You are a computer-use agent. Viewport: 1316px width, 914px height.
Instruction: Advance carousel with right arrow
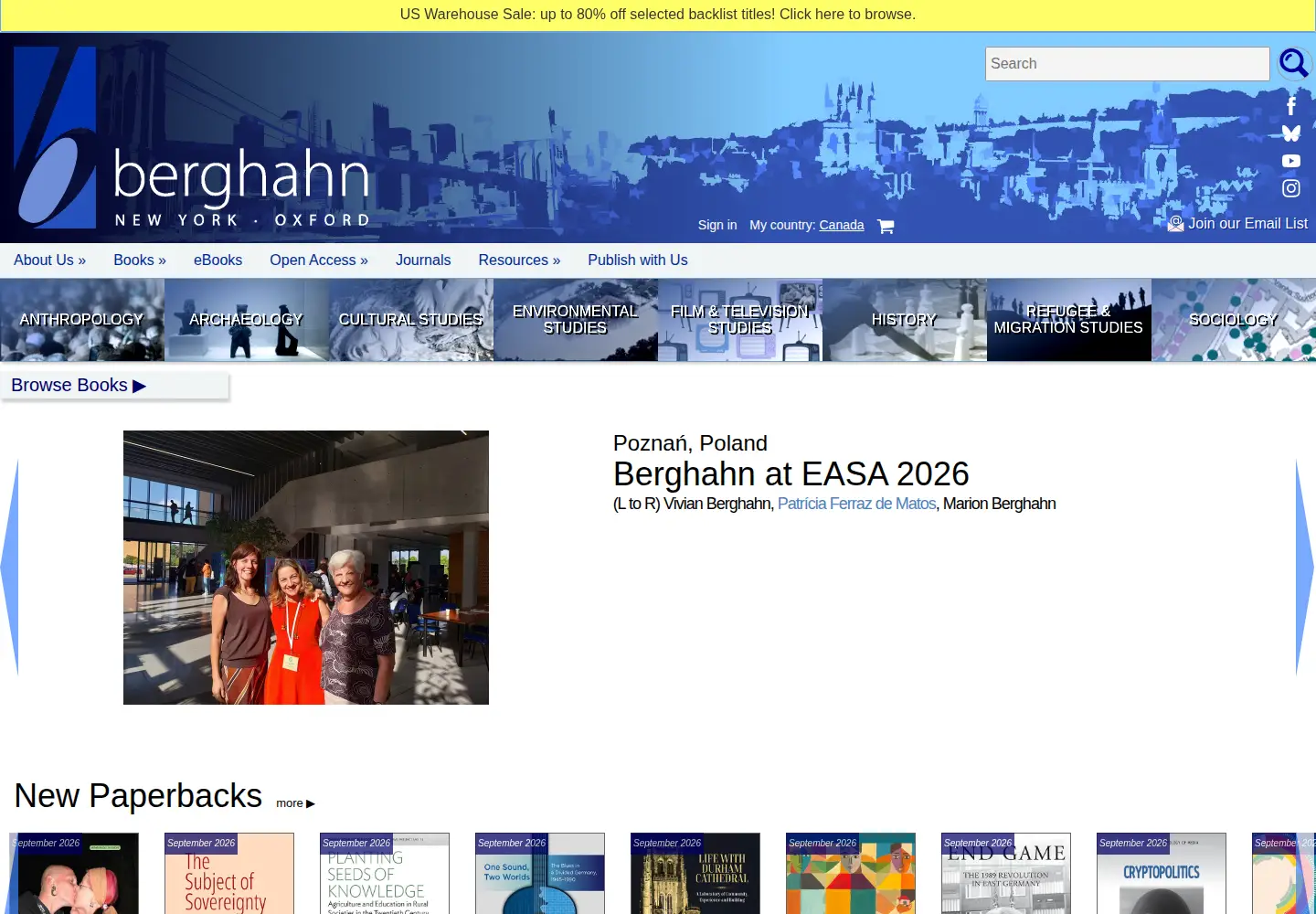pos(1305,568)
